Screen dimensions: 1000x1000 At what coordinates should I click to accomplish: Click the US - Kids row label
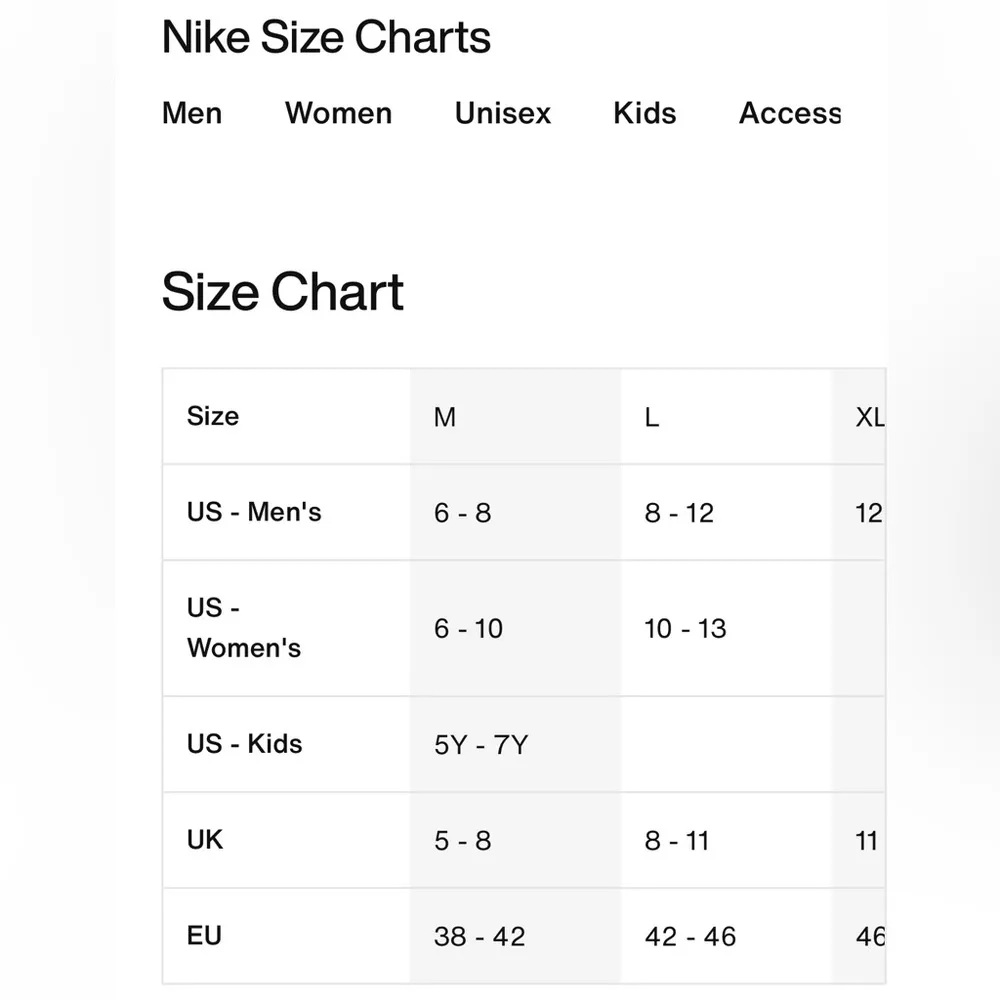[x=243, y=744]
